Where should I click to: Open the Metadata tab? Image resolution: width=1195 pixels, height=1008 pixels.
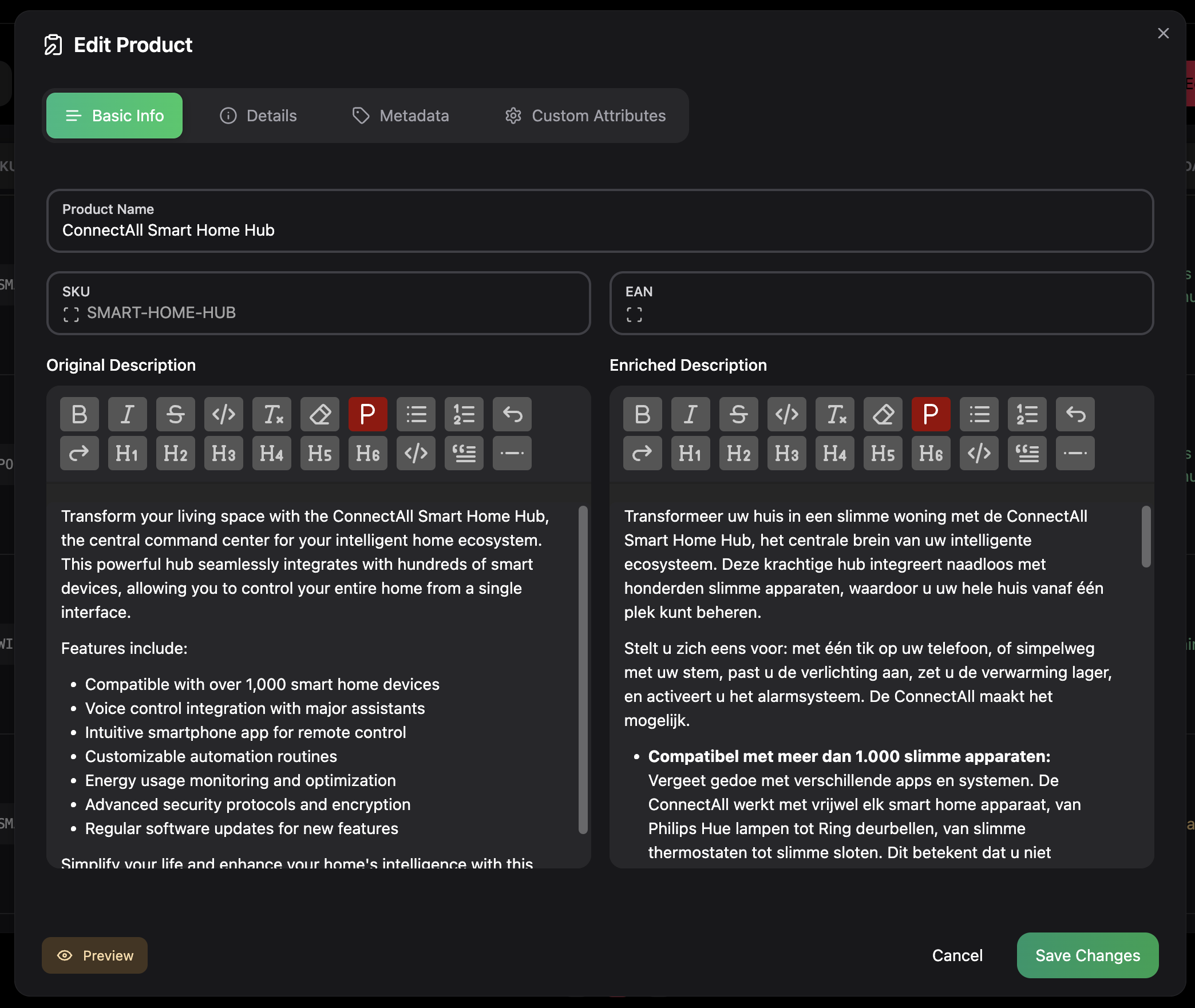(x=400, y=116)
